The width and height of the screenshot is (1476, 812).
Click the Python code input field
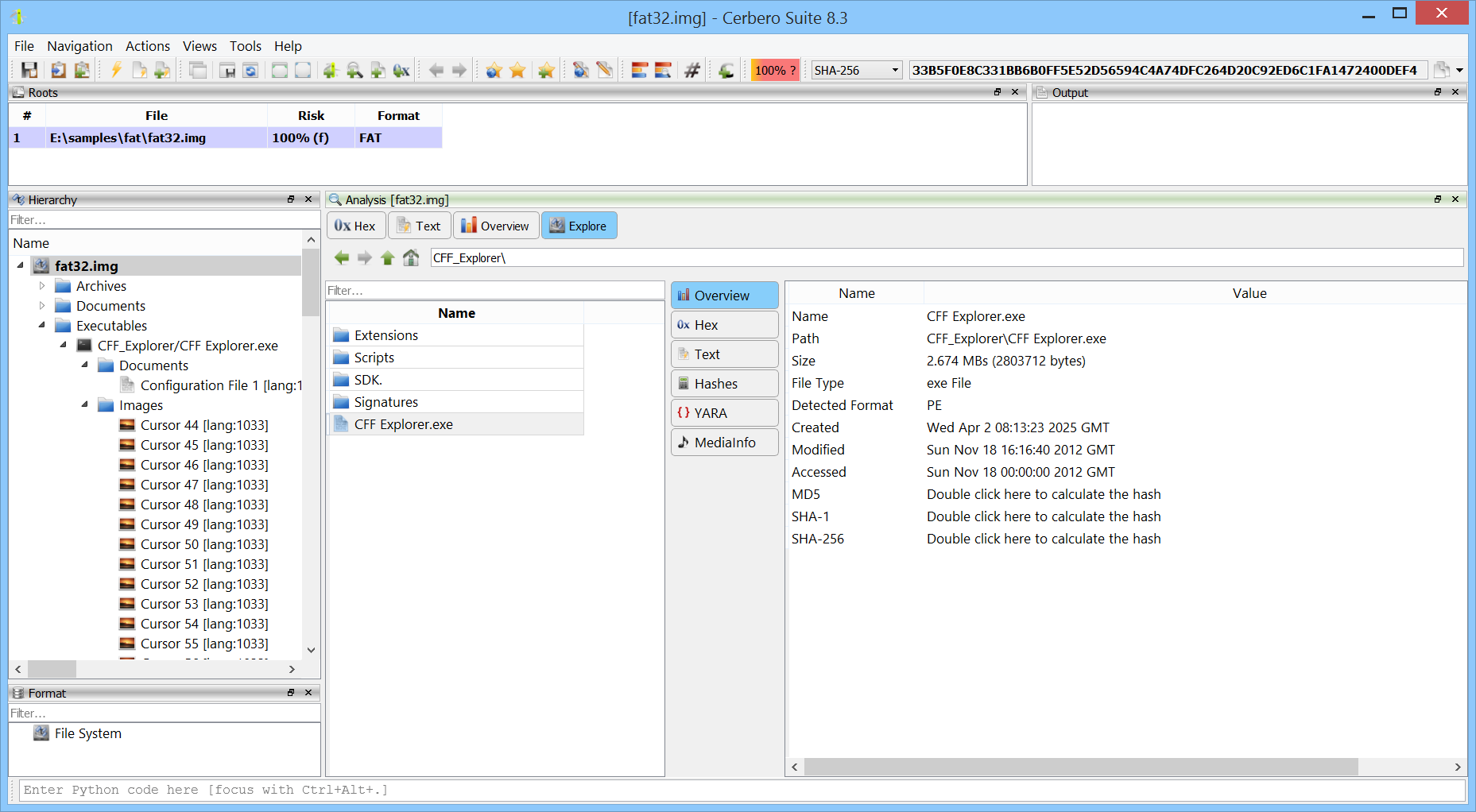point(742,790)
